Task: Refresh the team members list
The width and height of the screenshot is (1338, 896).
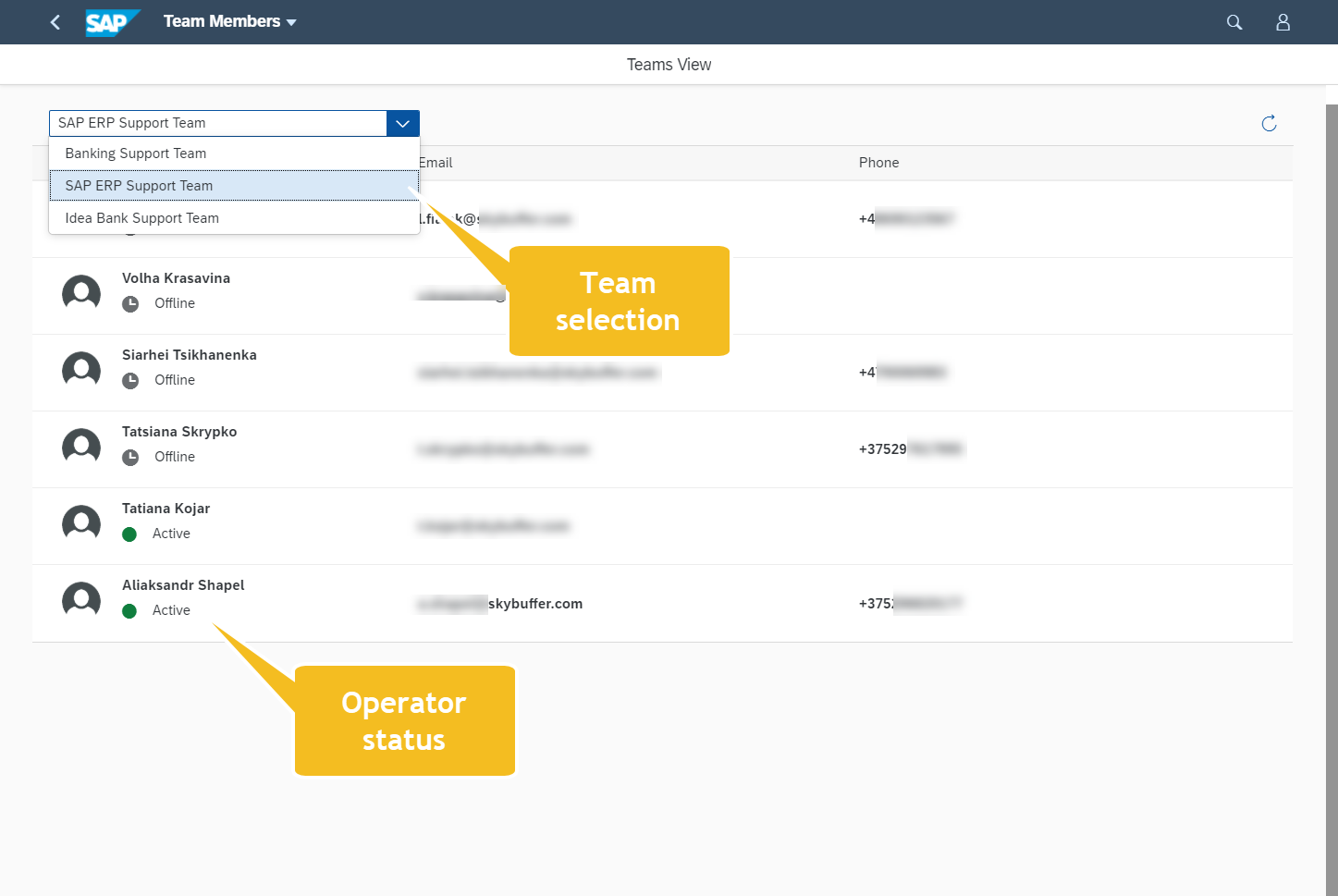Action: pyautogui.click(x=1270, y=124)
